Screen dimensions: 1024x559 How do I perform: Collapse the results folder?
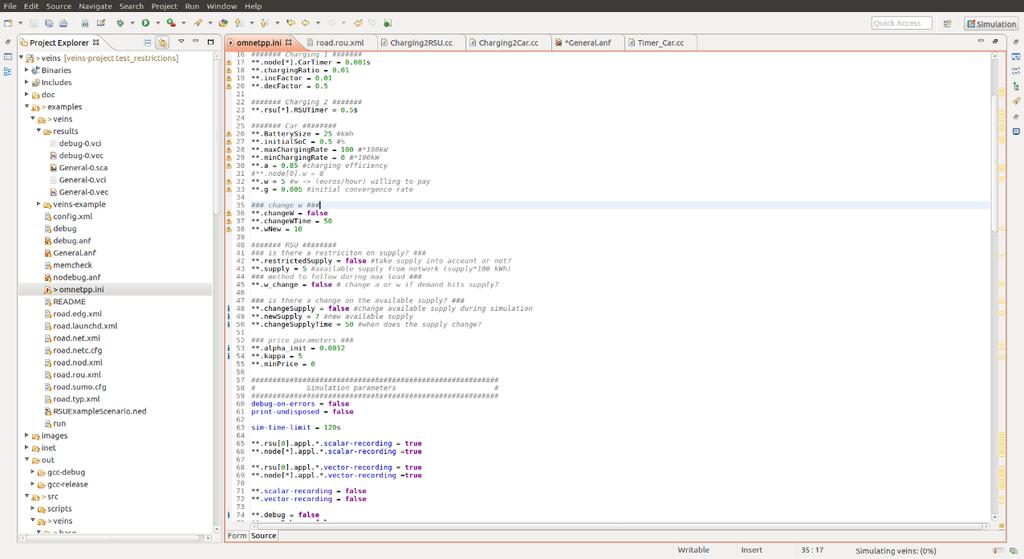[39, 131]
